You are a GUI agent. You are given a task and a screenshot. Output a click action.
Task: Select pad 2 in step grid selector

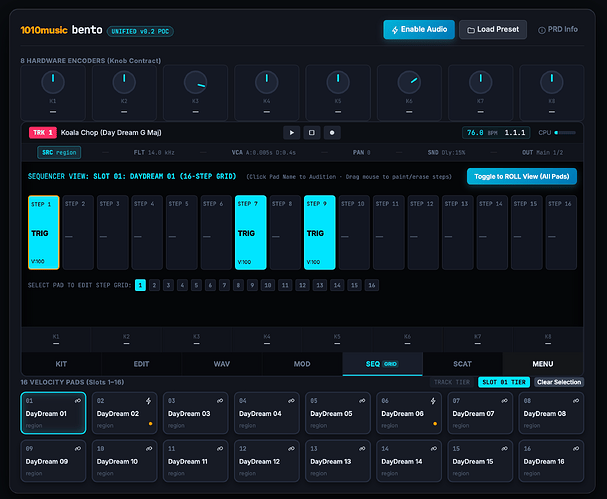pos(154,285)
